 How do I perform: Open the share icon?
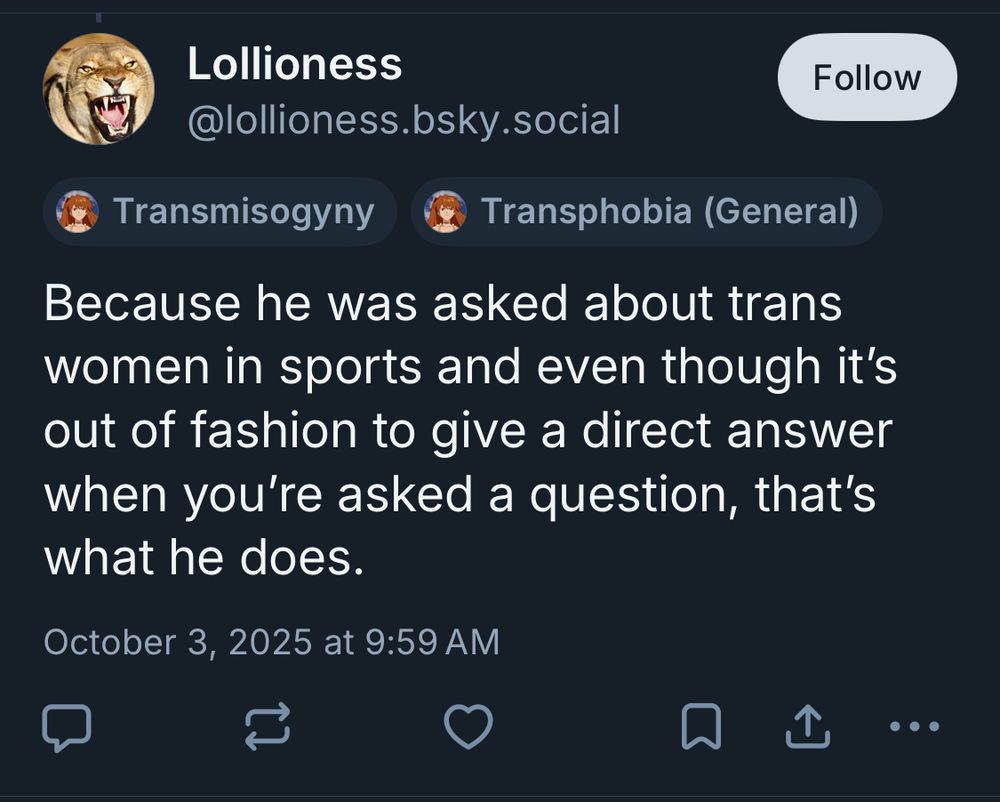(x=808, y=727)
